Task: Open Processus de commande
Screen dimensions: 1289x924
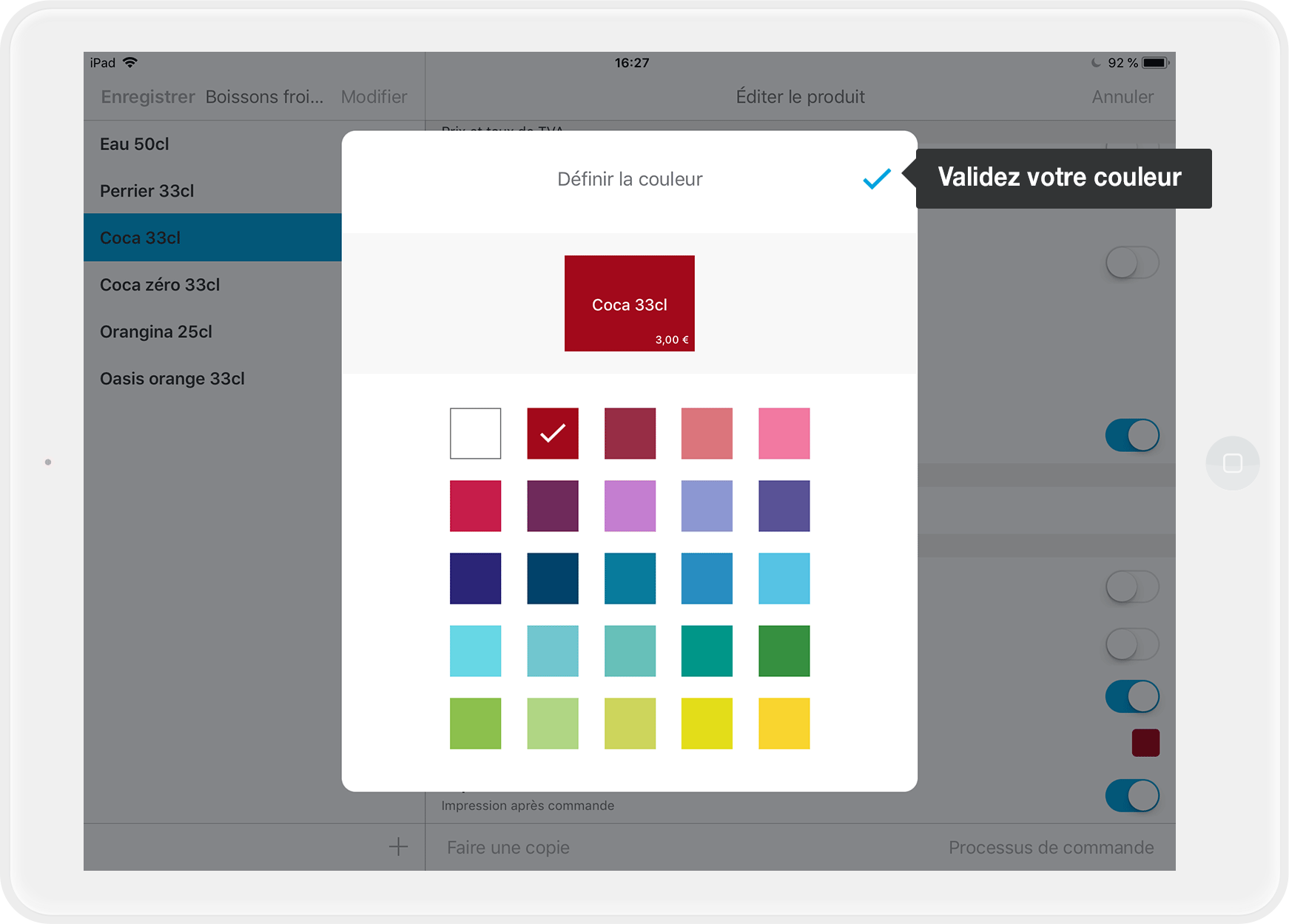Action: click(x=1051, y=848)
